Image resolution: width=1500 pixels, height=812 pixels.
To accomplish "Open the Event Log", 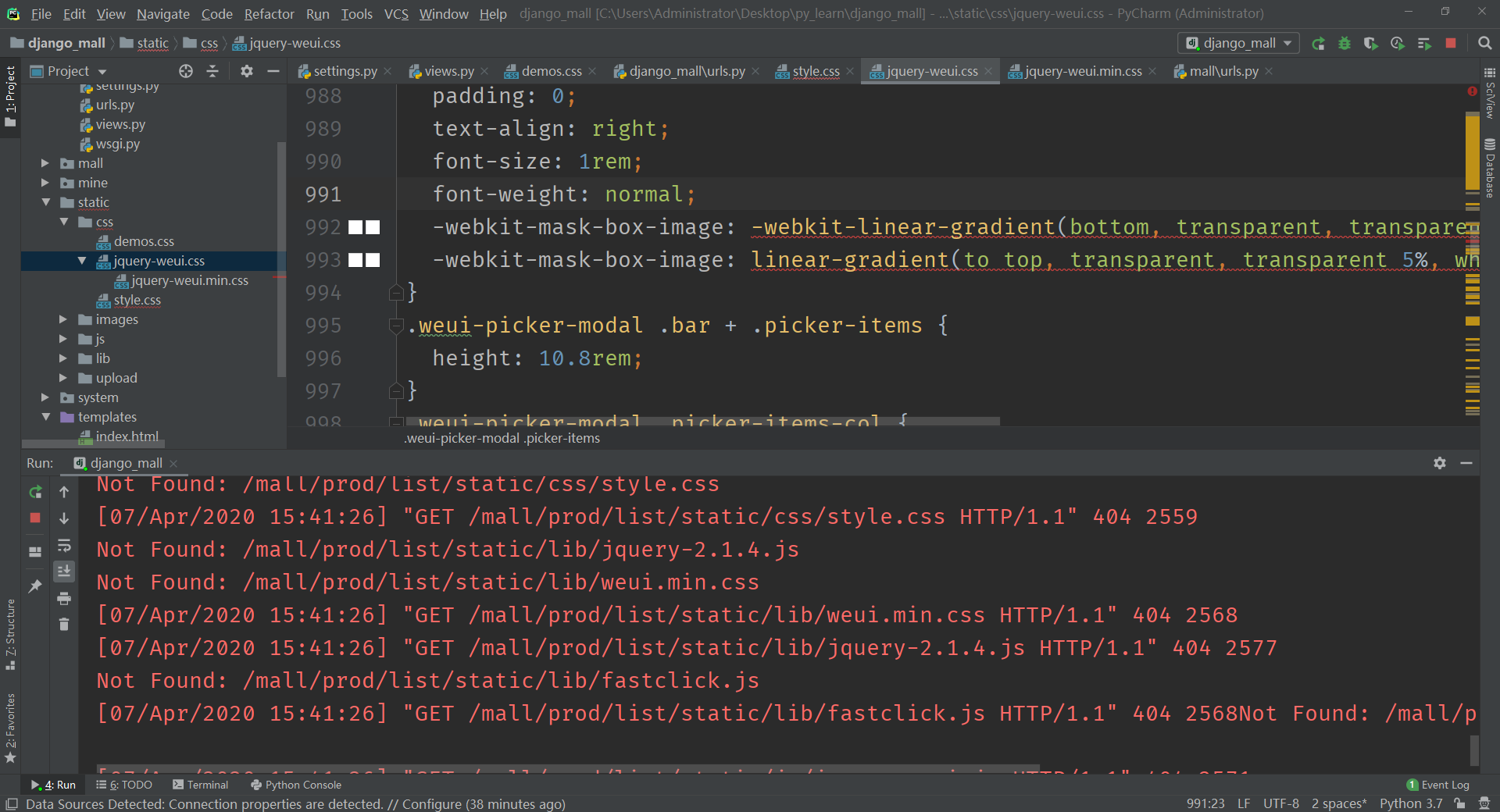I will click(x=1437, y=785).
